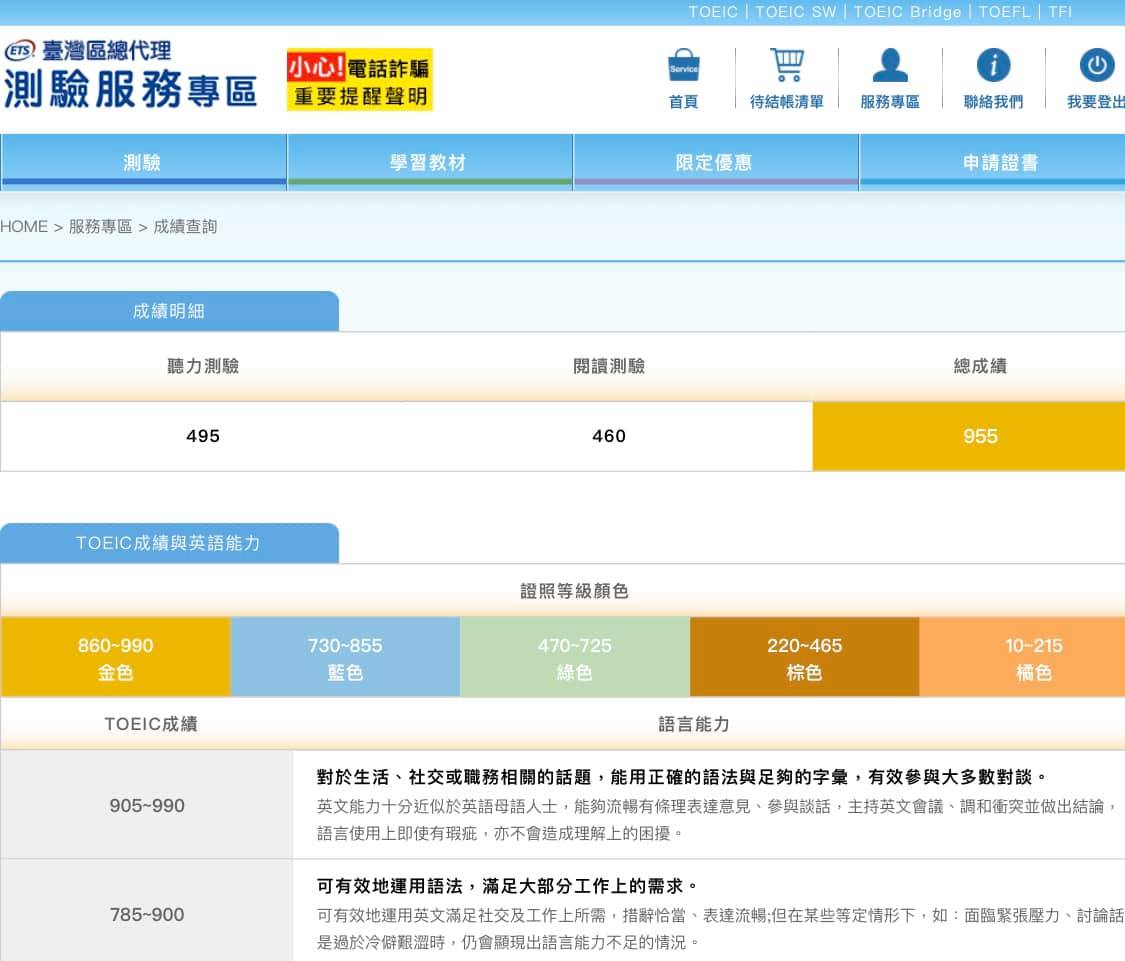Click the blue 730~855 藍色 swatch
Viewport: 1125px width, 961px height.
(x=345, y=657)
